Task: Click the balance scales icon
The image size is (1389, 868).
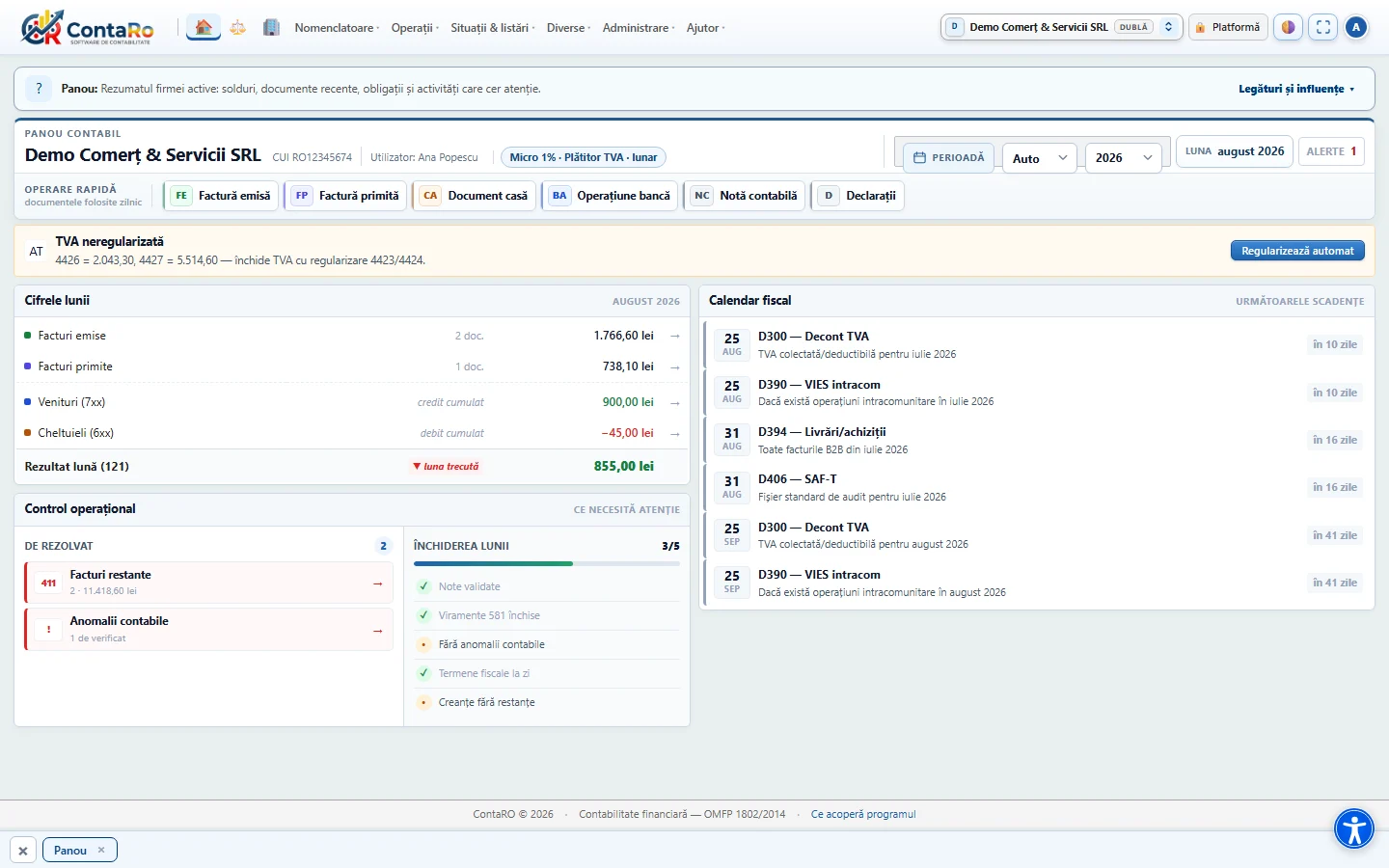Action: tap(238, 27)
